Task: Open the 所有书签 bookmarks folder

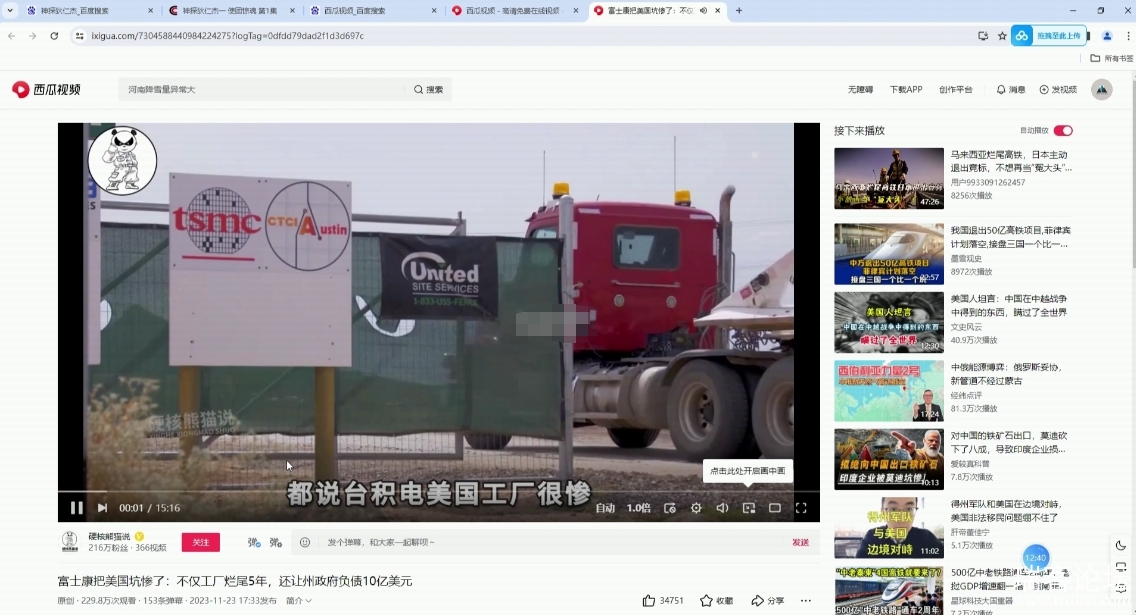Action: [1112, 58]
